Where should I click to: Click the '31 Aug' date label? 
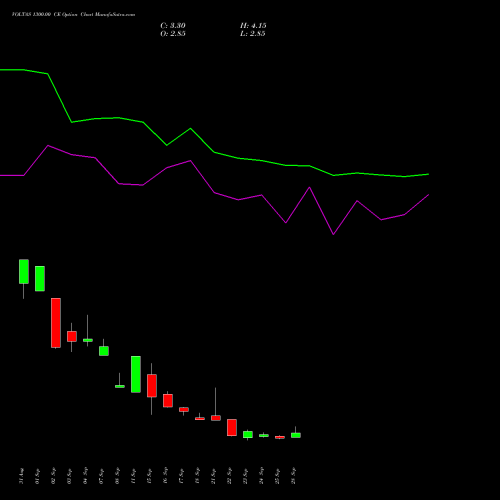point(22,476)
